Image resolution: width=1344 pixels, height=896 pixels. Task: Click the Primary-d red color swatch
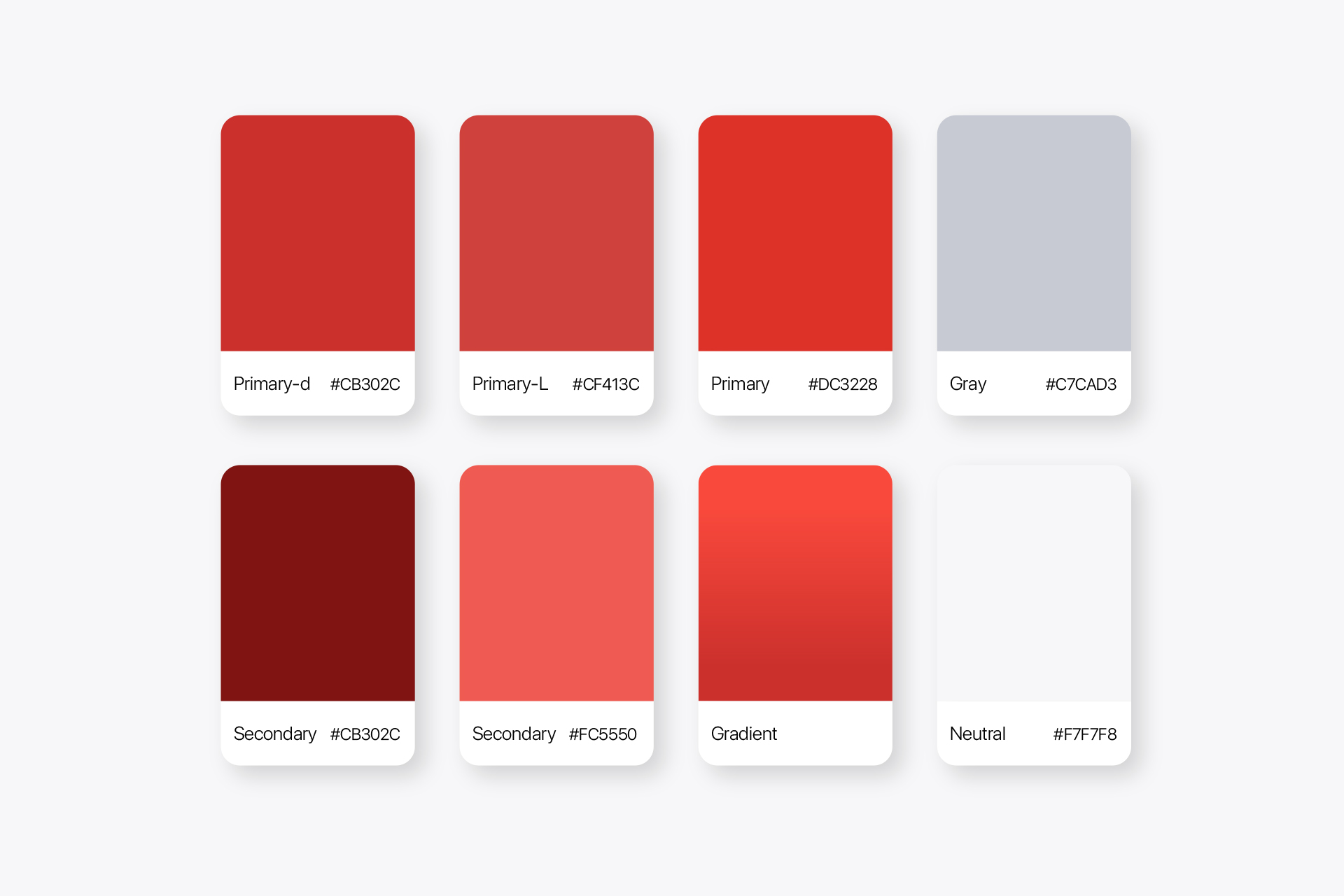(x=318, y=233)
